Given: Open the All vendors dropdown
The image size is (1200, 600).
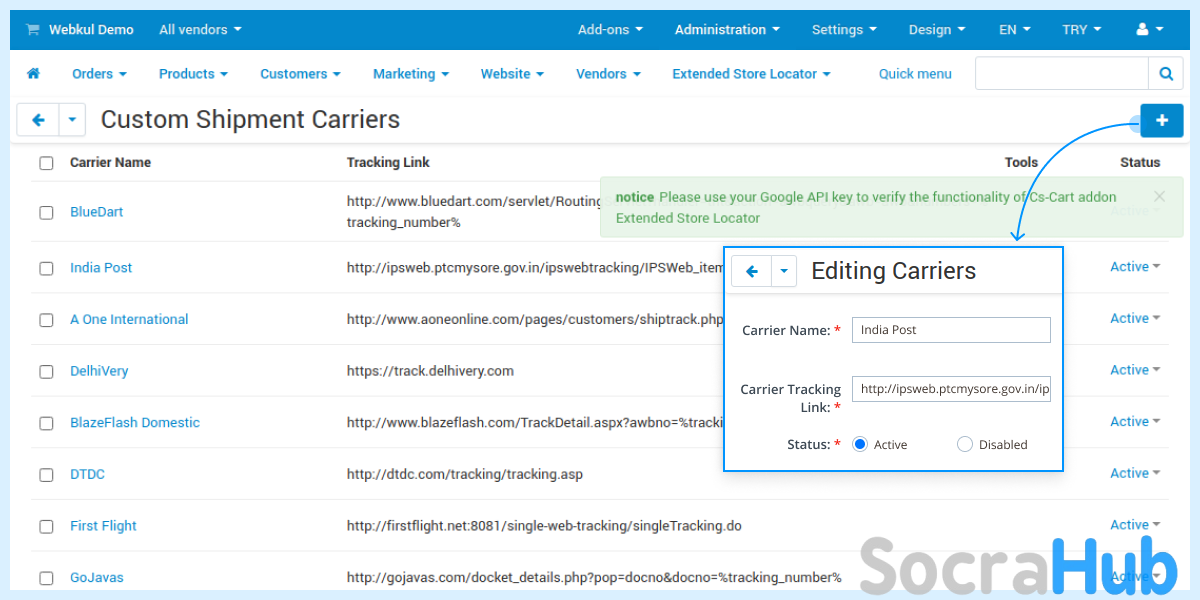Looking at the screenshot, I should point(200,30).
